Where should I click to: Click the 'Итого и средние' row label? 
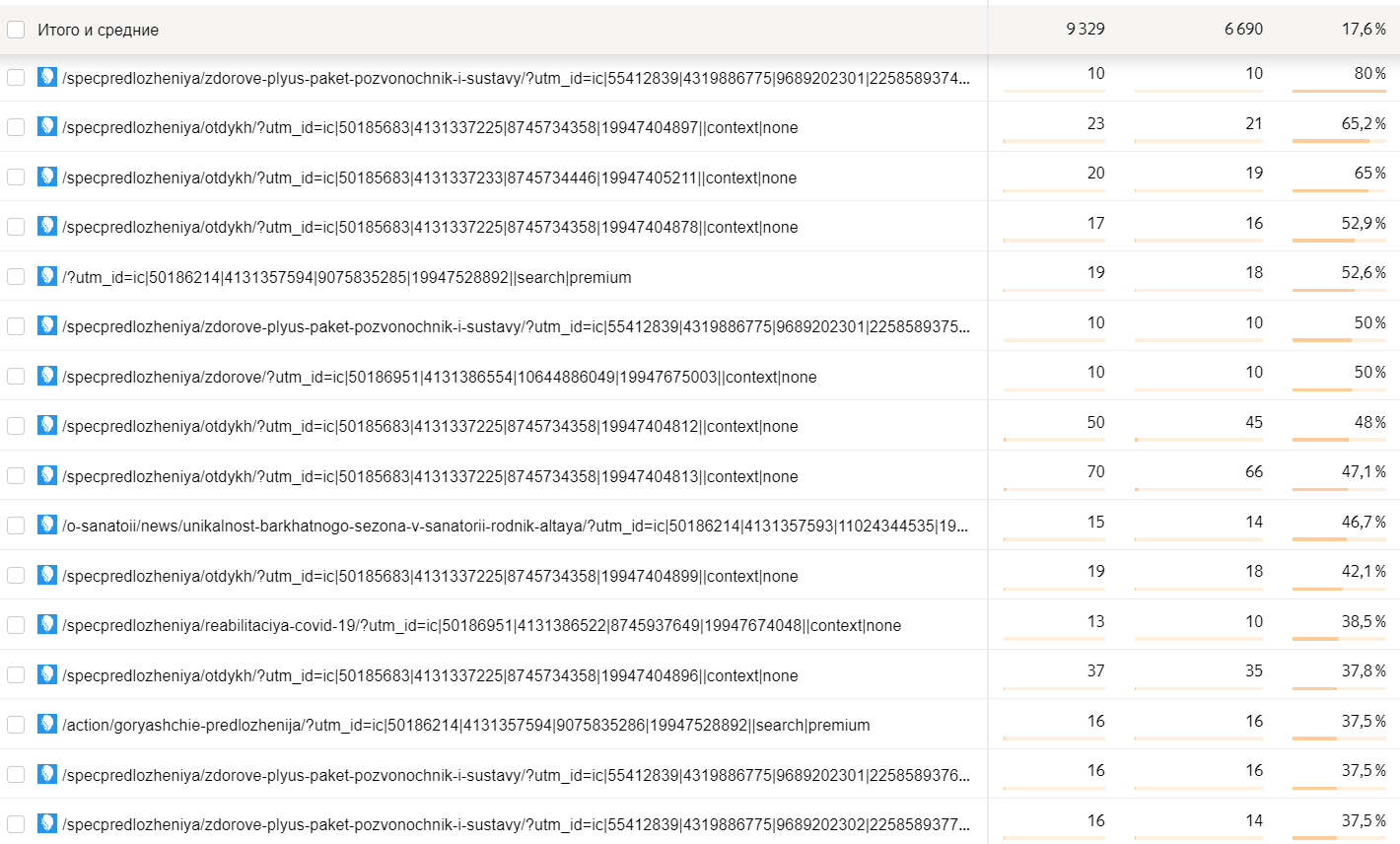coord(98,30)
